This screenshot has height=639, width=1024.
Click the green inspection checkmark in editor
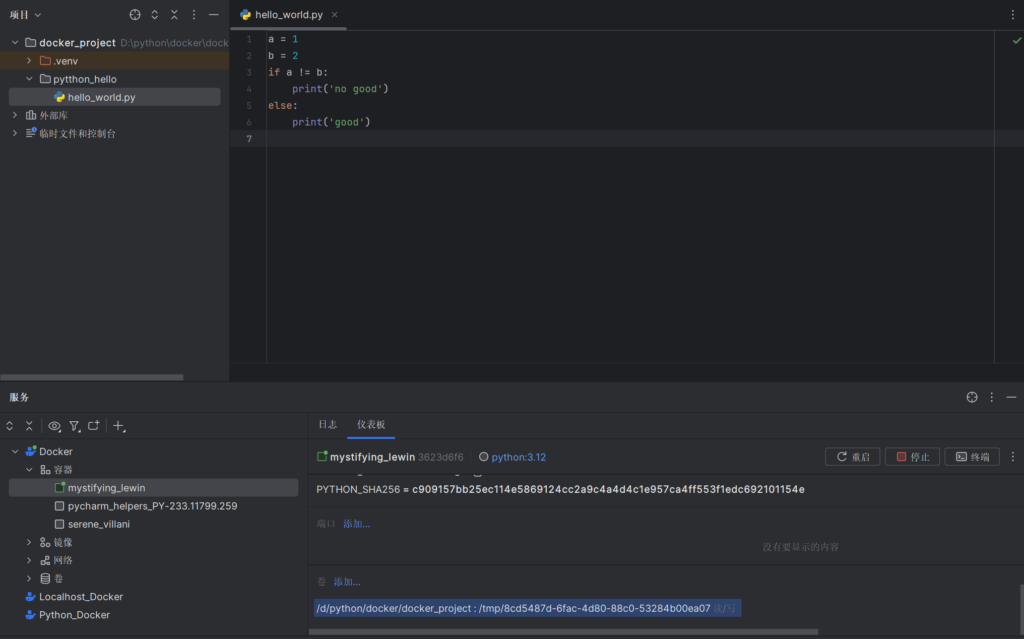point(1017,40)
